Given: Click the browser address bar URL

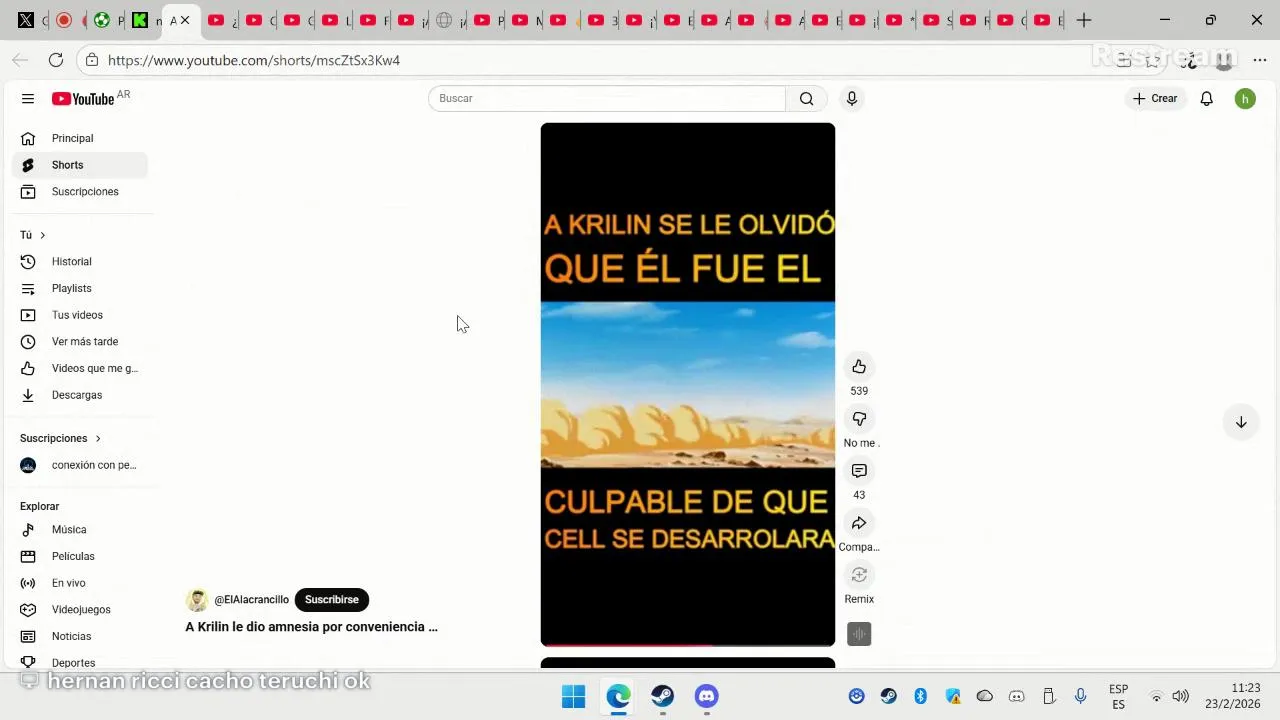Looking at the screenshot, I should pyautogui.click(x=254, y=60).
